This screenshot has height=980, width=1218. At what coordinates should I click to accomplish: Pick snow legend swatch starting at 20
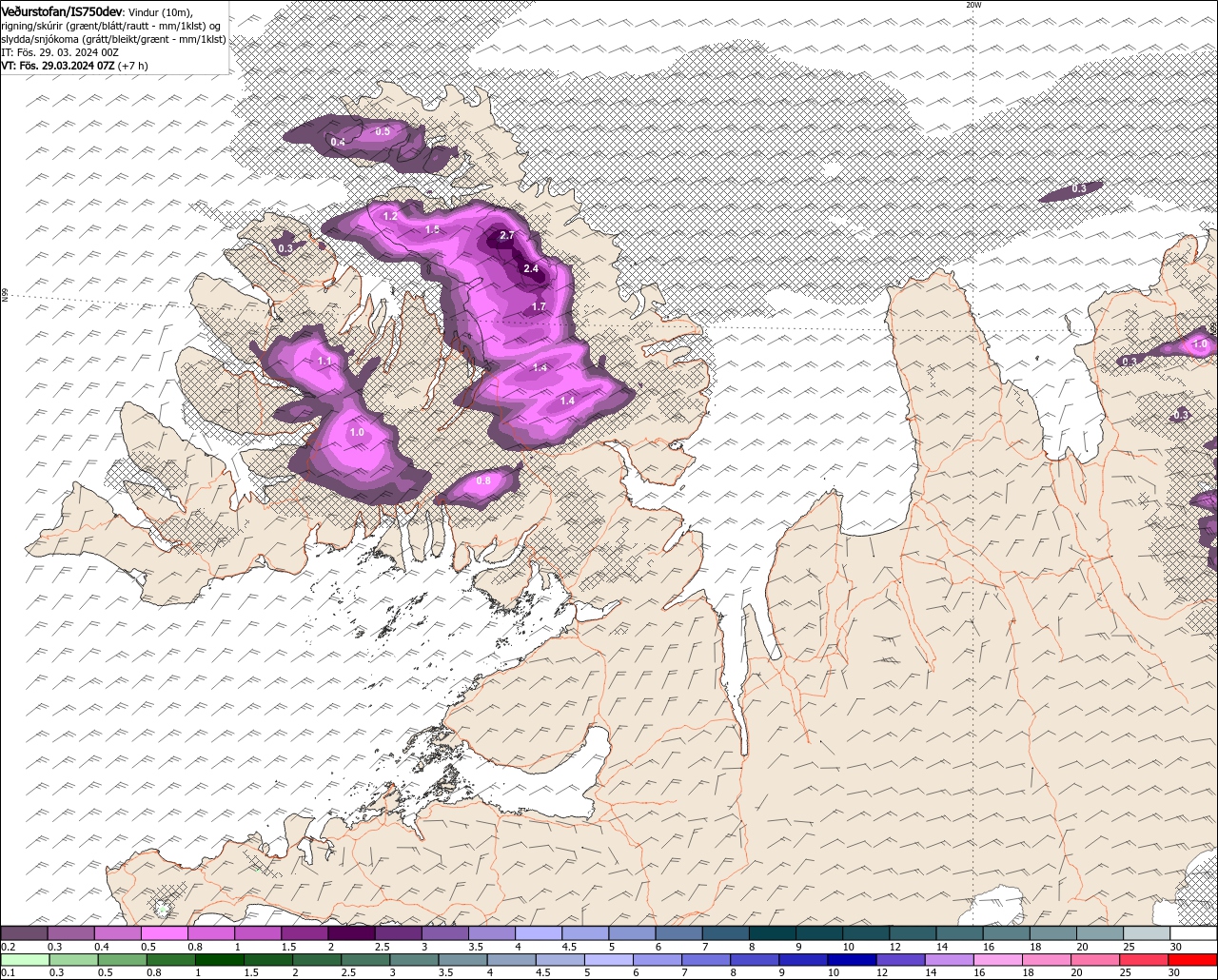coord(1099,933)
